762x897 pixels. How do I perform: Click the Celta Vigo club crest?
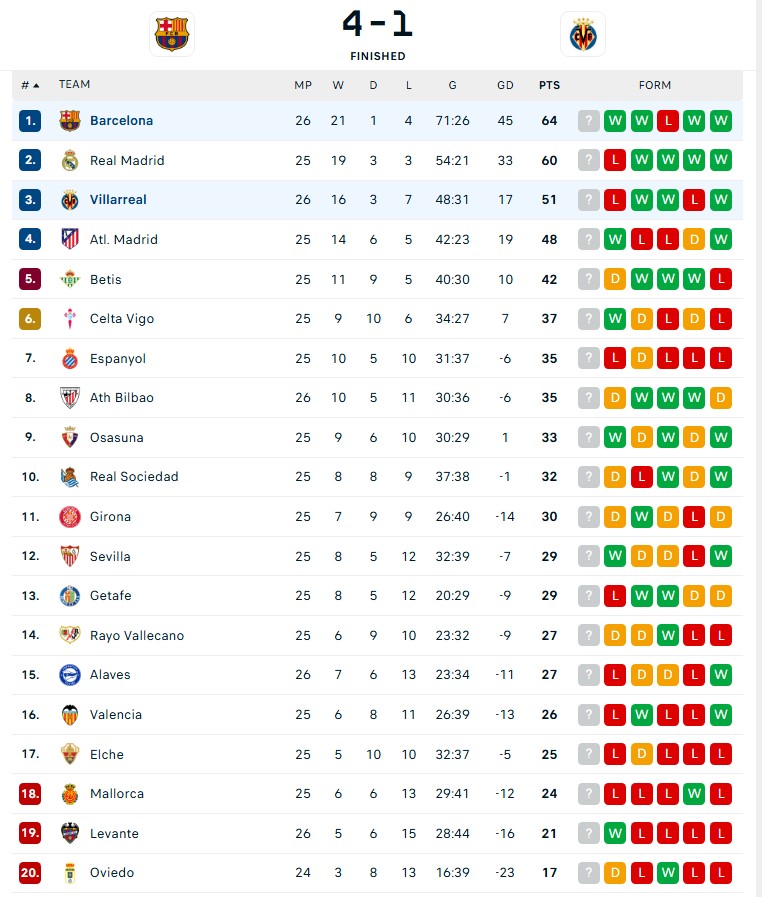[x=69, y=318]
